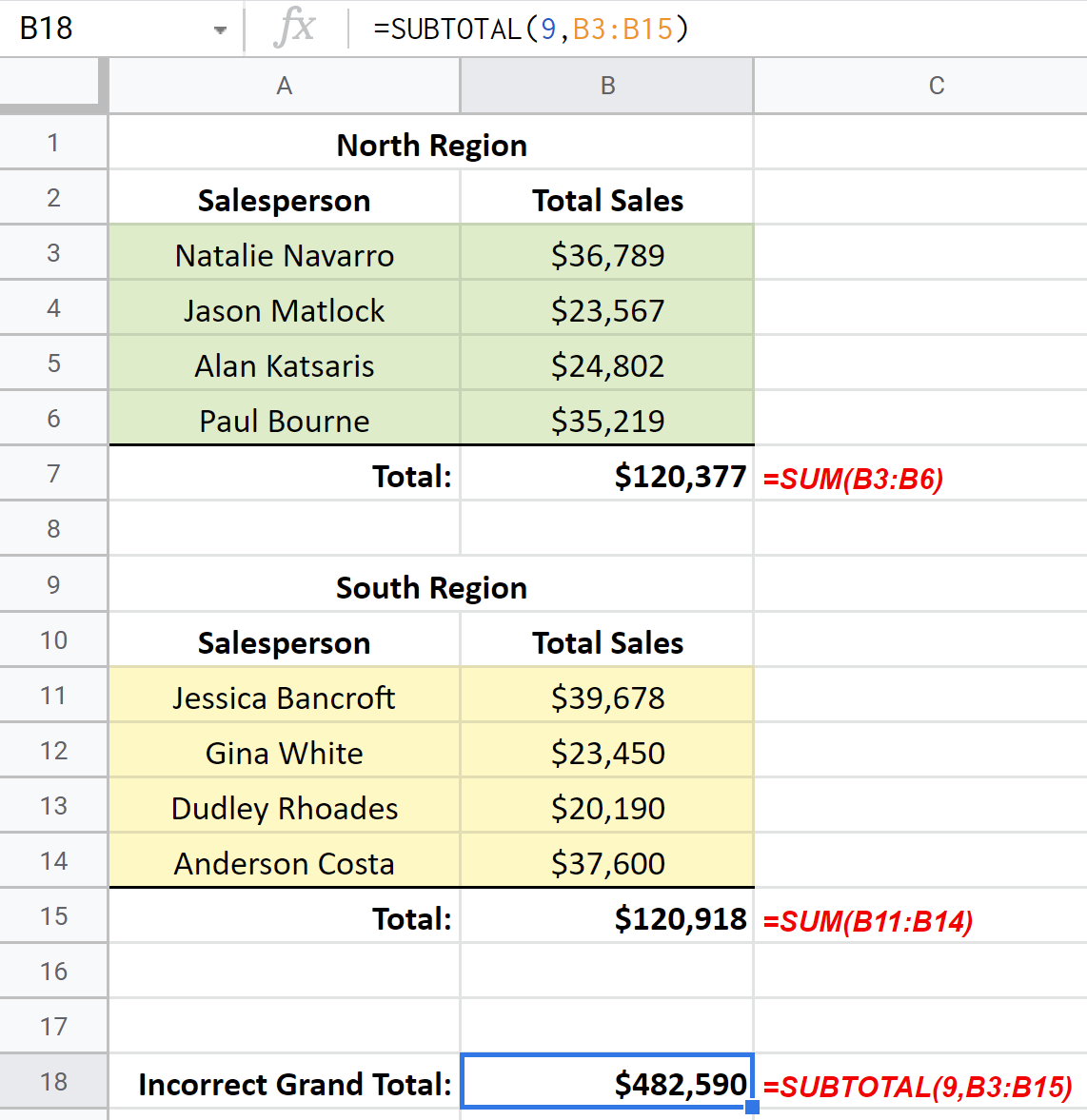Select column C header
Image resolution: width=1087 pixels, height=1120 pixels.
pos(921,86)
